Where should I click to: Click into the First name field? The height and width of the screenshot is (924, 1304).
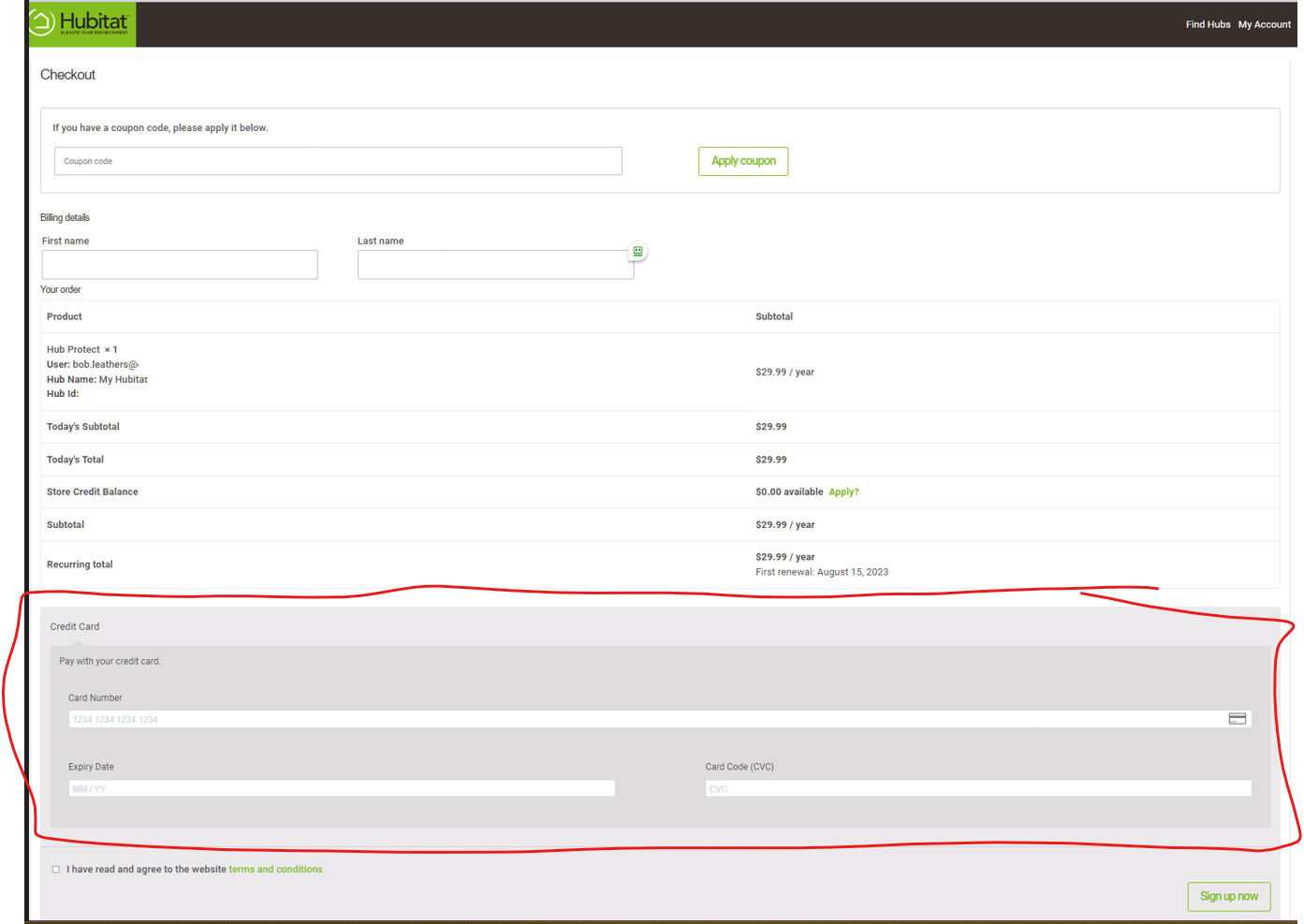point(180,264)
